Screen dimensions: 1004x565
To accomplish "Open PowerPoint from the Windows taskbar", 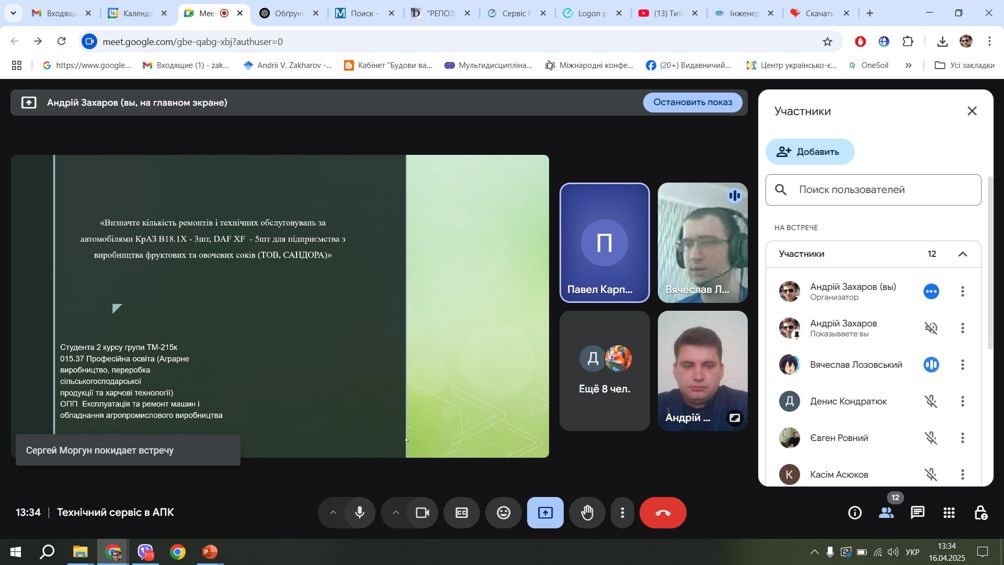I will pyautogui.click(x=210, y=552).
